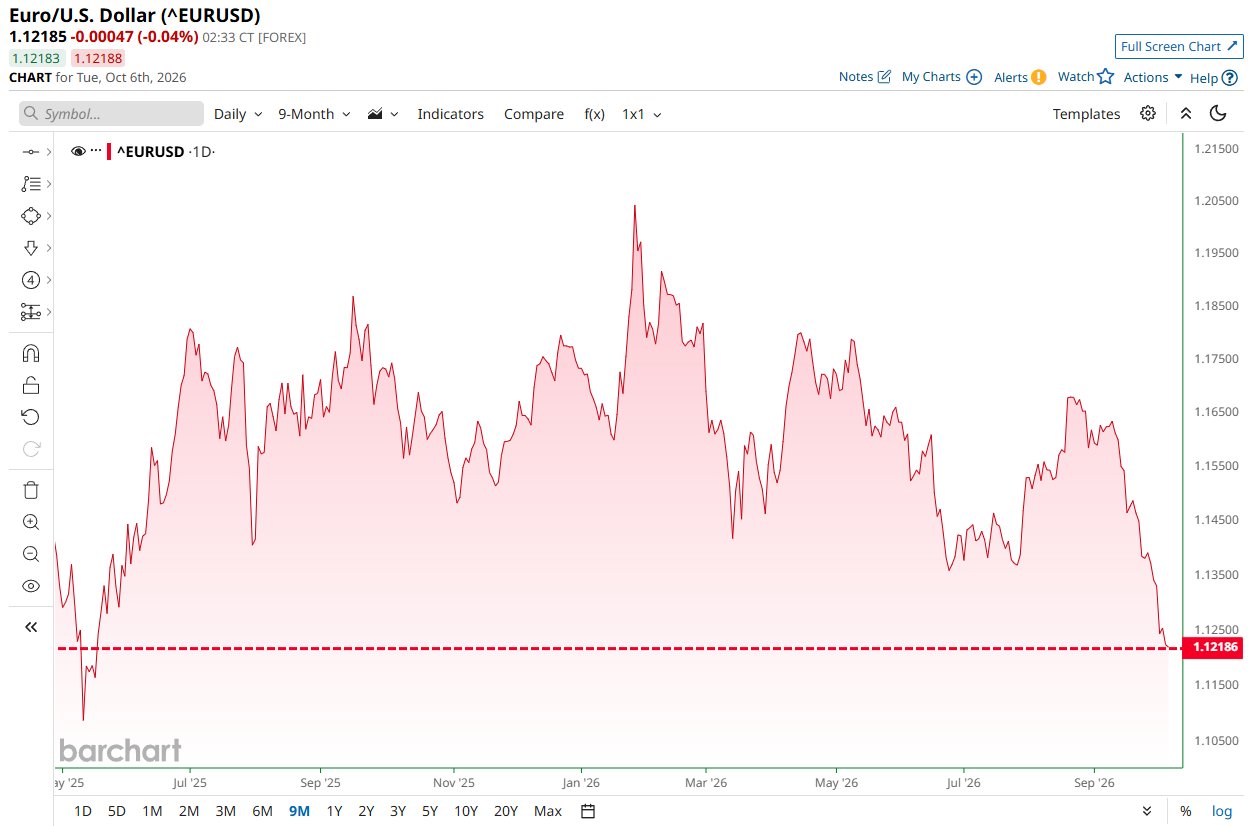Click the green bid price 1.12183
Image resolution: width=1252 pixels, height=826 pixels.
pyautogui.click(x=37, y=58)
